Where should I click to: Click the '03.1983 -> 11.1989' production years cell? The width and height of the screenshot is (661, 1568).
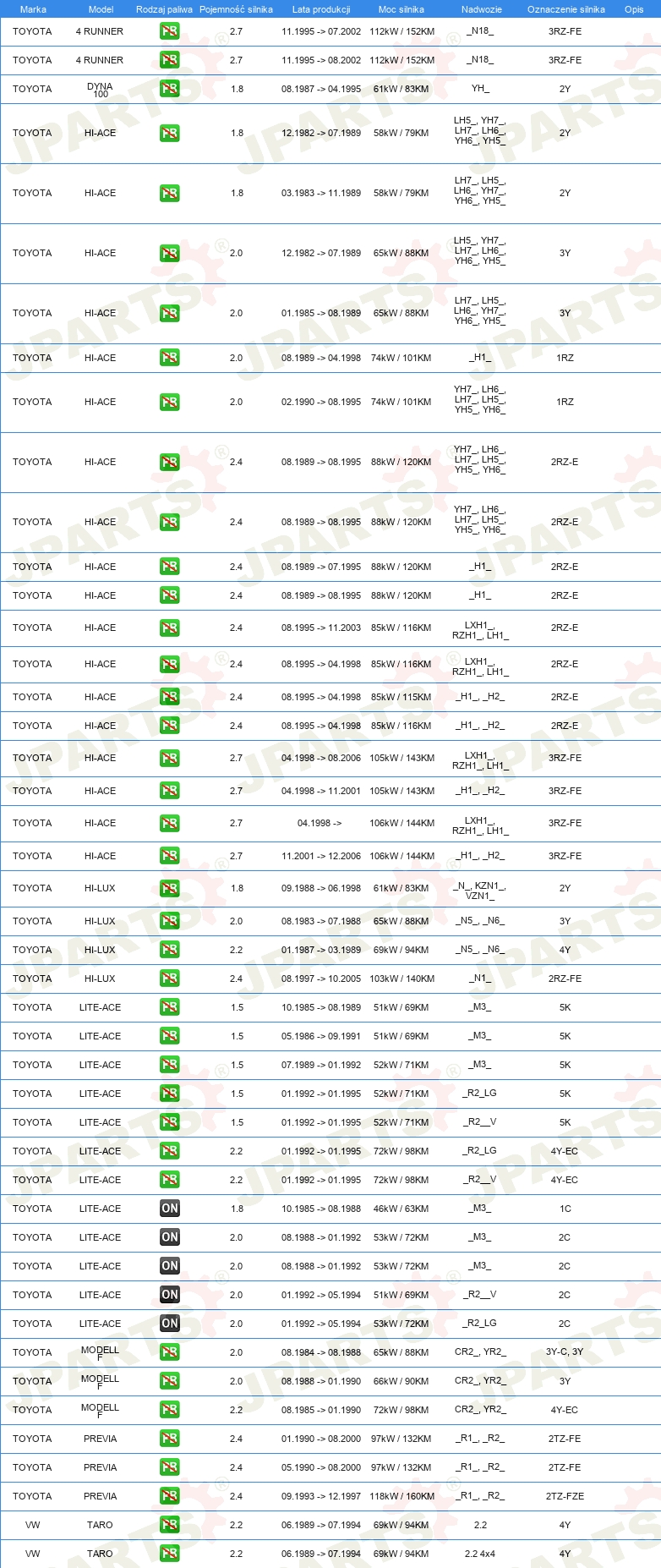(321, 193)
